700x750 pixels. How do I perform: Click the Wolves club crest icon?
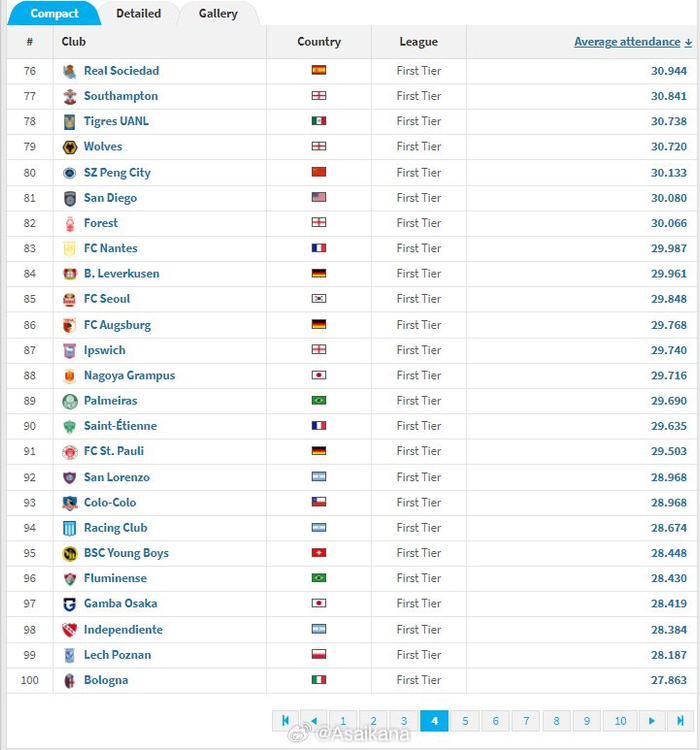(x=70, y=147)
